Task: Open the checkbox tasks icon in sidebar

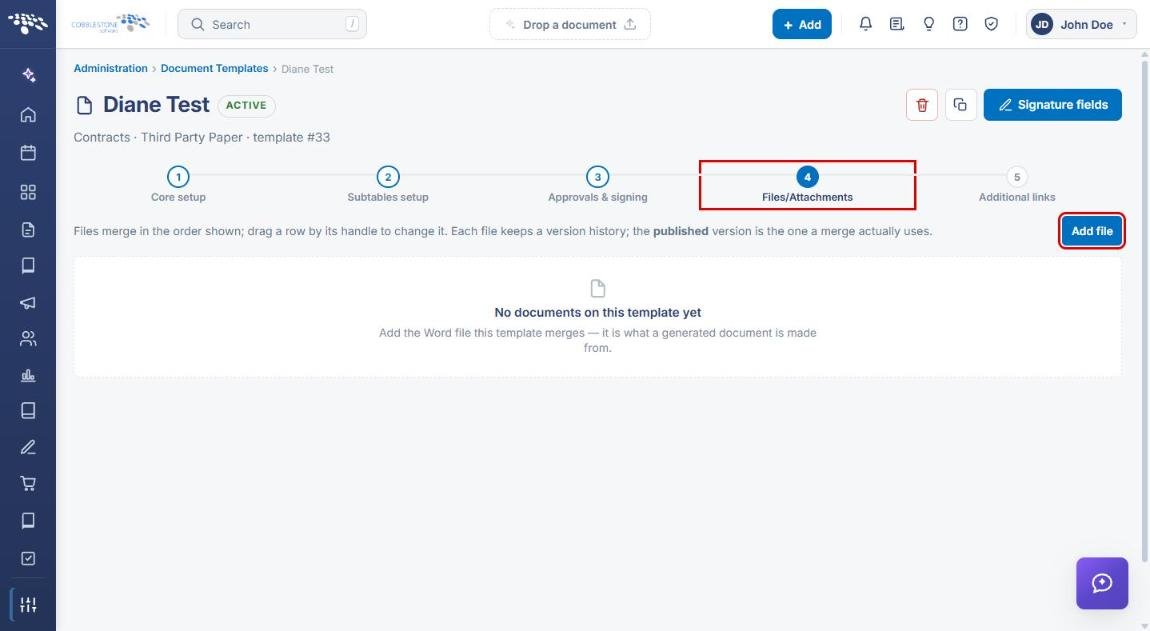Action: (28, 558)
